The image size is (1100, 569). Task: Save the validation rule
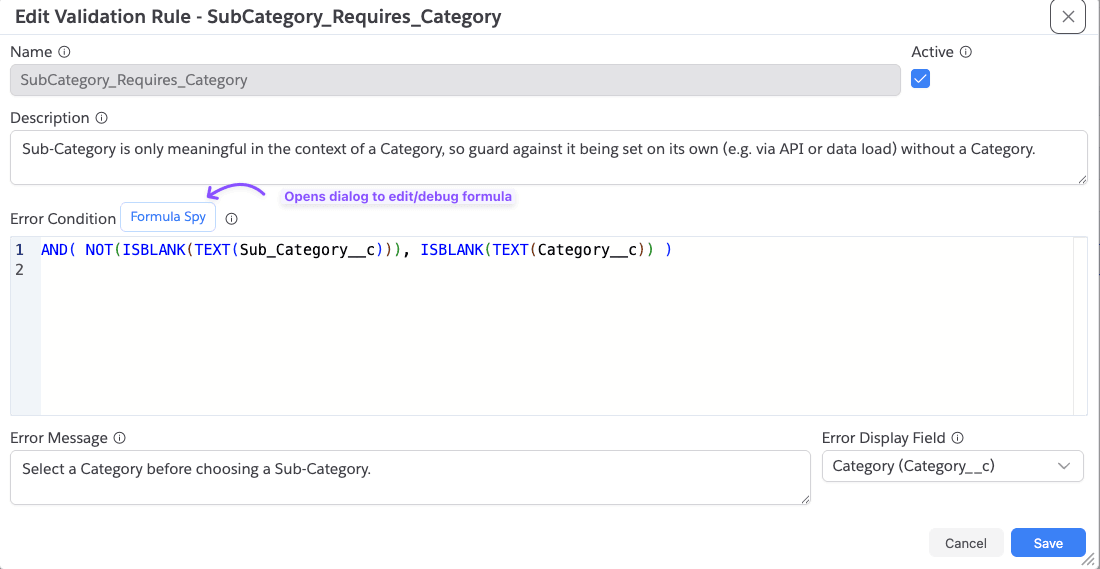click(x=1048, y=543)
